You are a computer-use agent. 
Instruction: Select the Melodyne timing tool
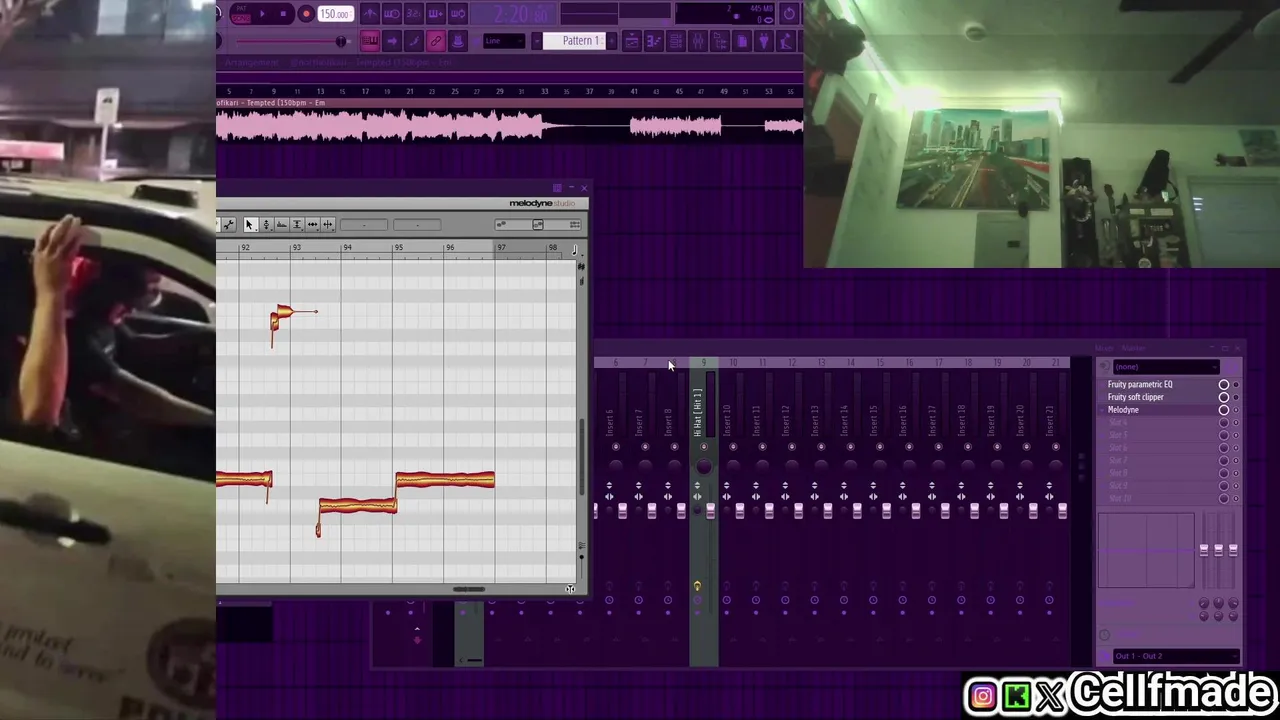pyautogui.click(x=313, y=224)
